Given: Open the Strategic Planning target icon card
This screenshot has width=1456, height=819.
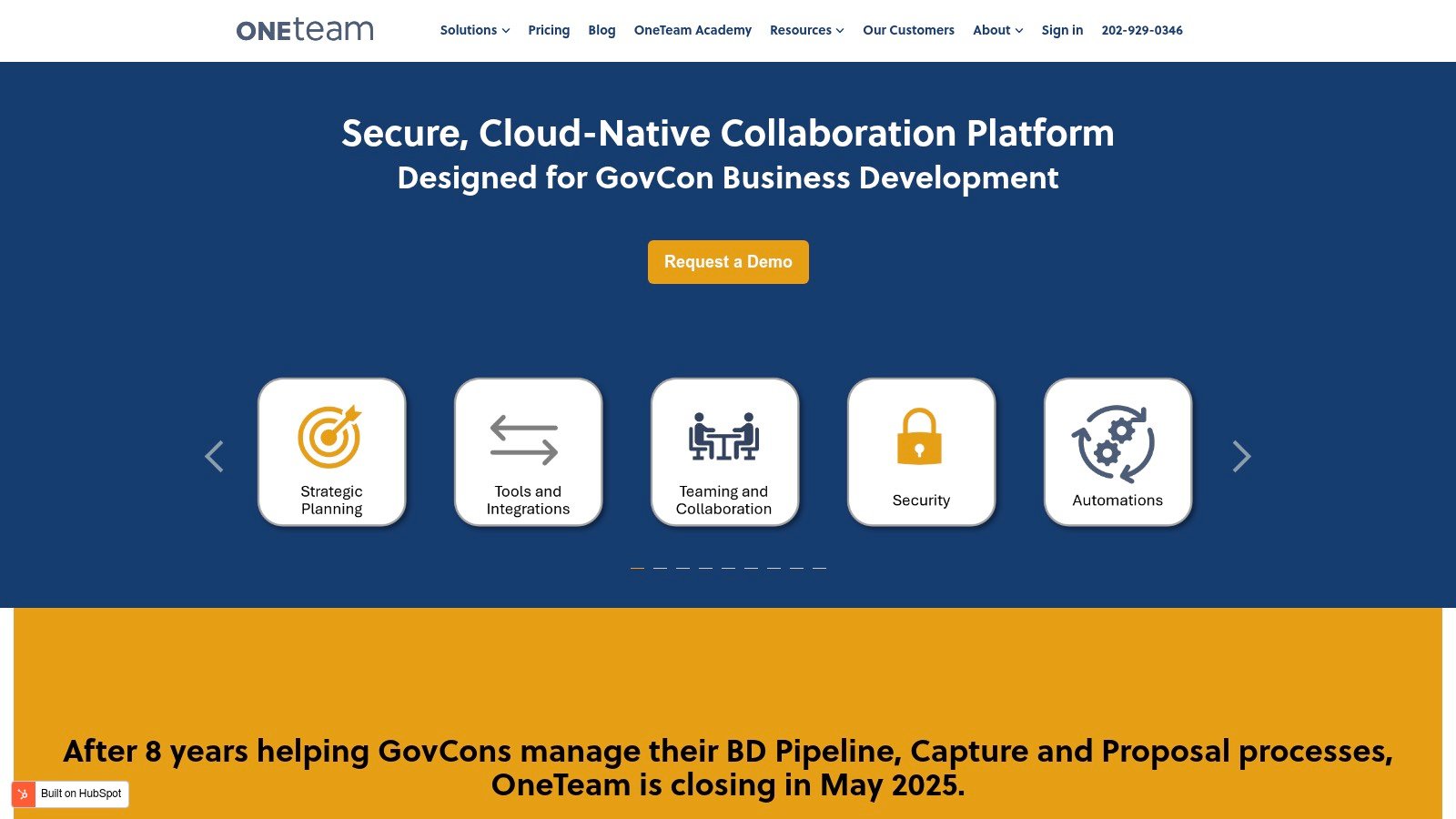Looking at the screenshot, I should coord(332,452).
